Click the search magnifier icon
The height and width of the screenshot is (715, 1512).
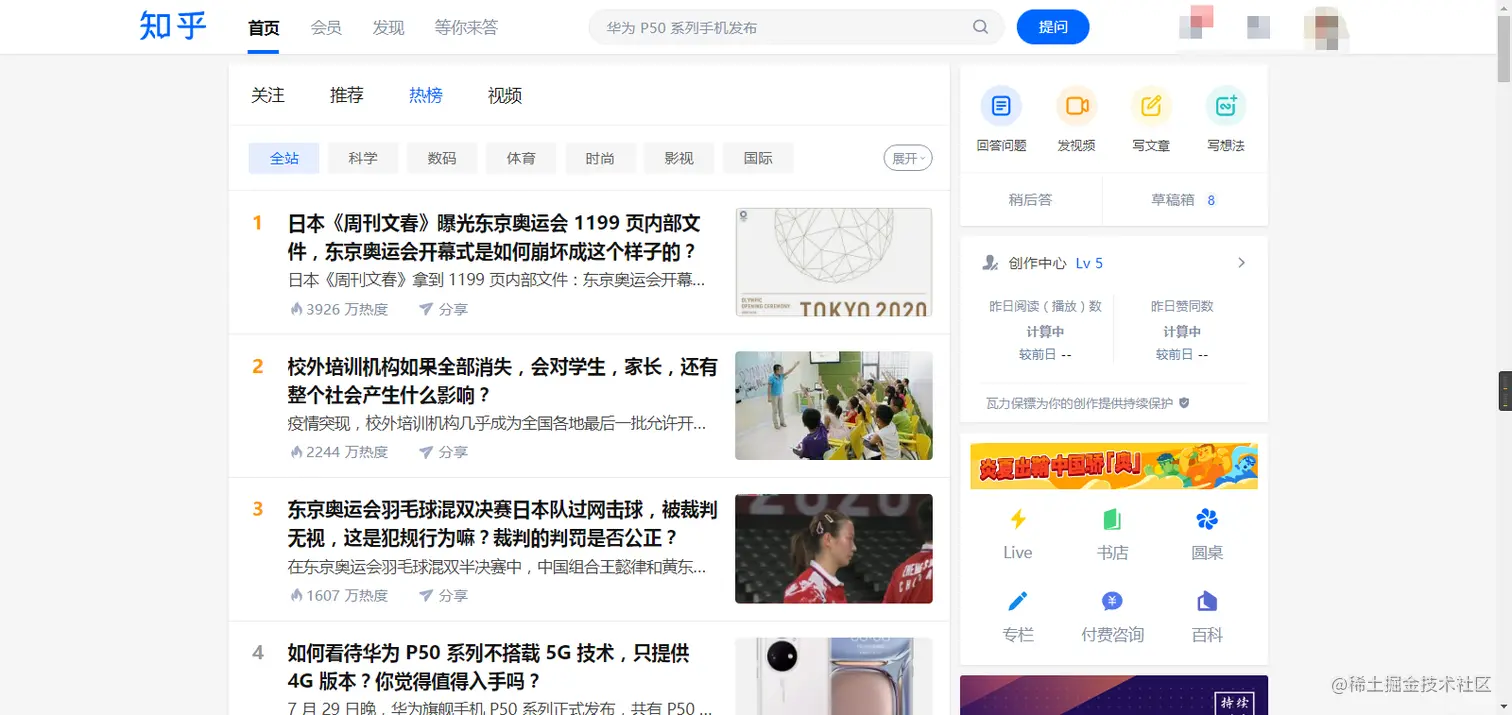click(x=980, y=27)
